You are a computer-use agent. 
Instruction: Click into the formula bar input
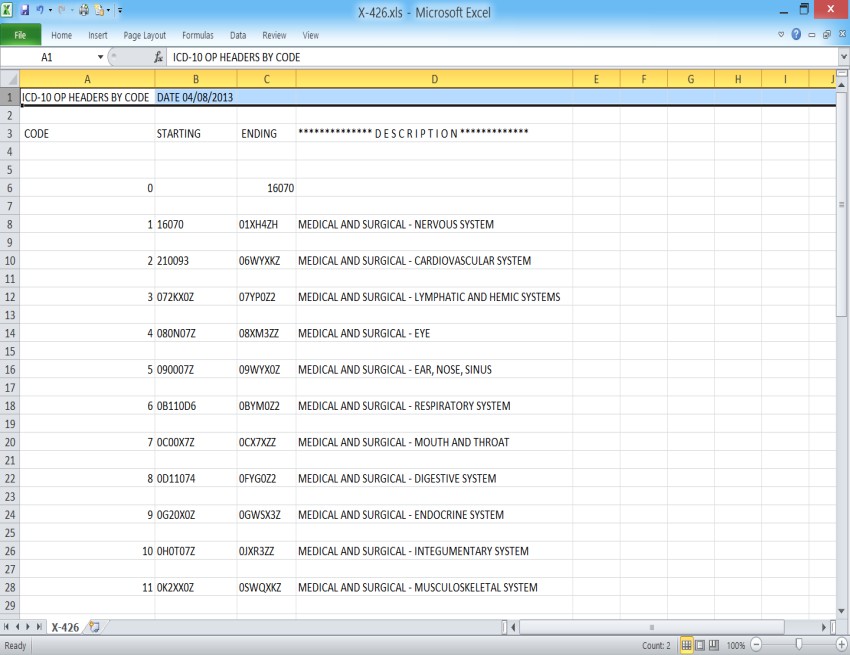(x=501, y=57)
